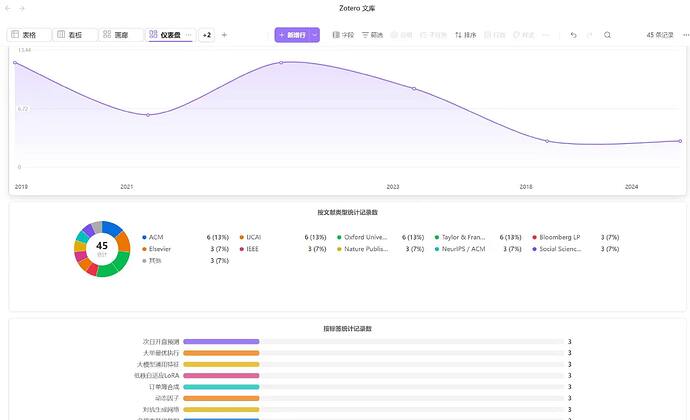Click the 按文献类型统计记录数 chart title

[x=348, y=212]
